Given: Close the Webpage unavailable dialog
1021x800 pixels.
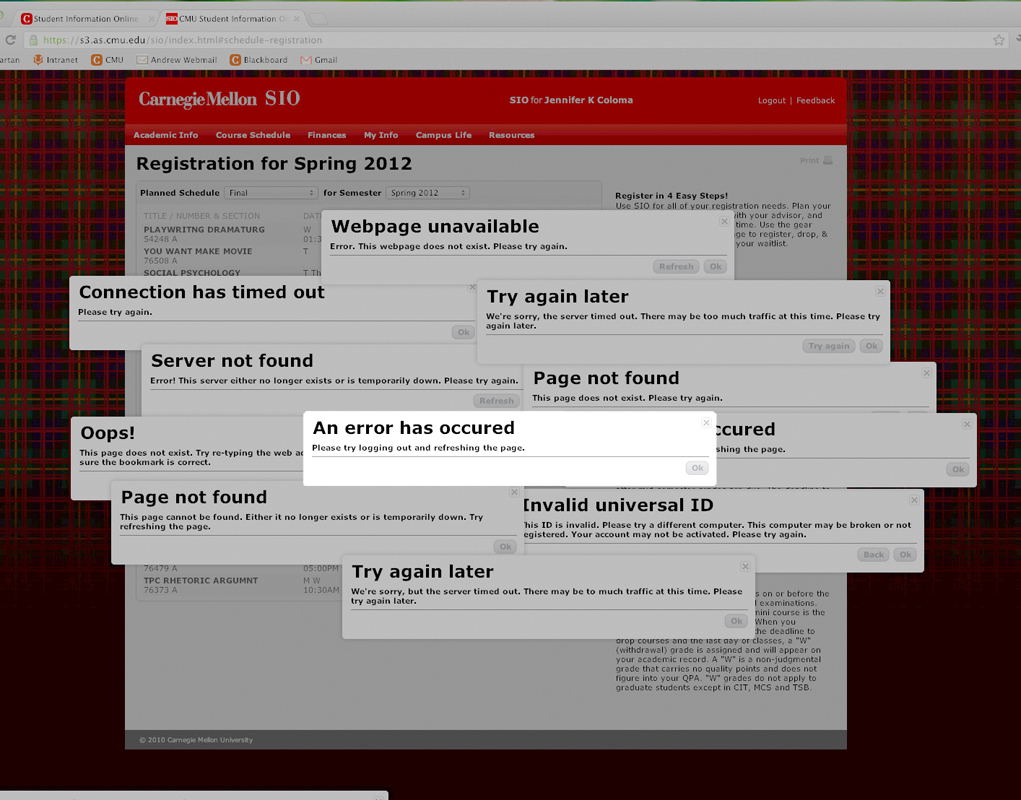Looking at the screenshot, I should click(724, 221).
